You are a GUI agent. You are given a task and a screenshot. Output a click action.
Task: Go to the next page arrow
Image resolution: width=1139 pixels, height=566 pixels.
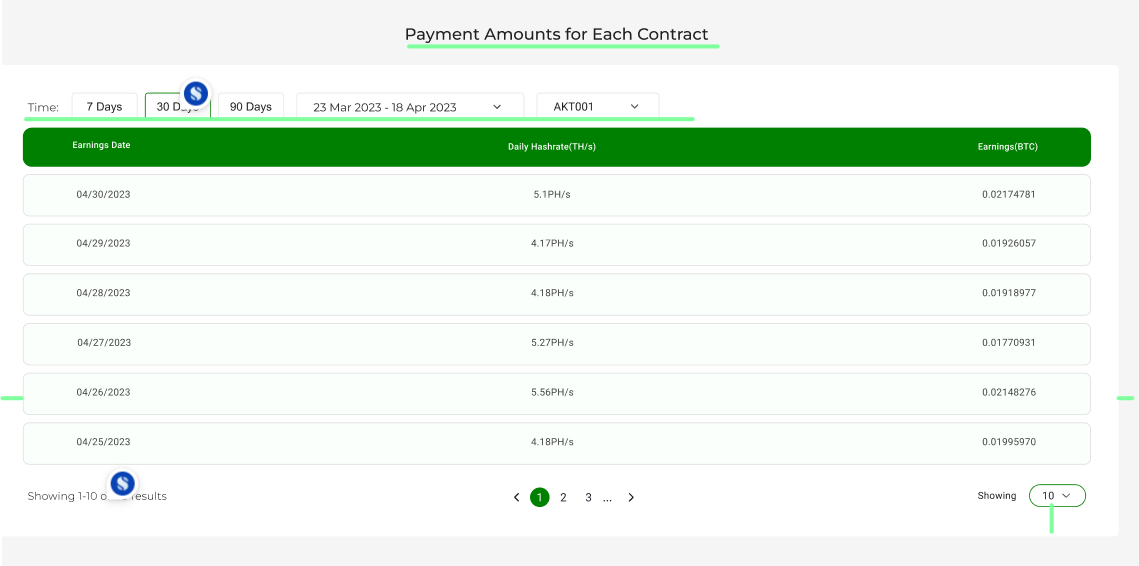[631, 497]
